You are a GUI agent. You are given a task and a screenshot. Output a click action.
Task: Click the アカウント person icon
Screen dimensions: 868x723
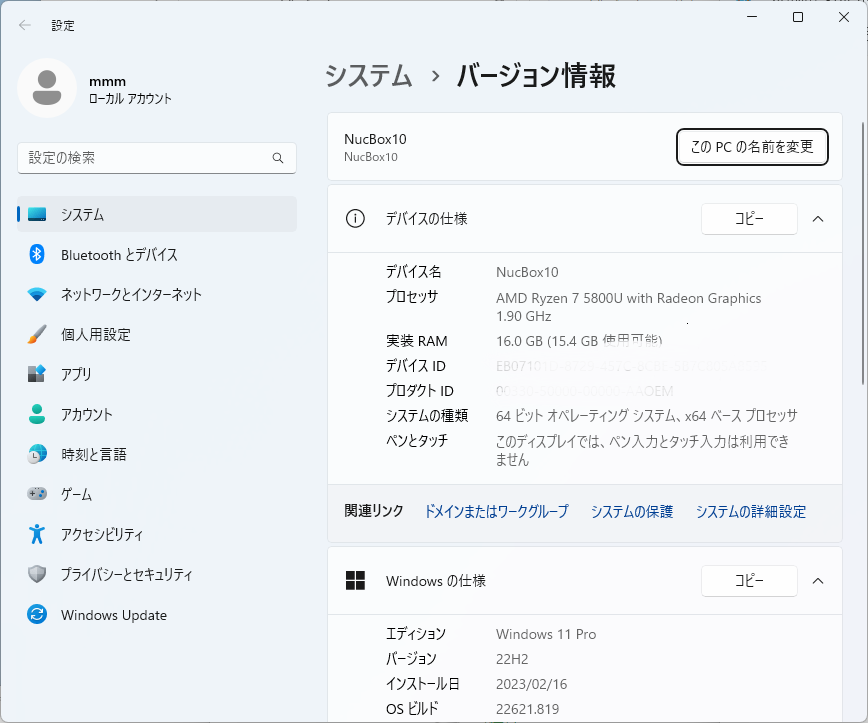(x=37, y=414)
